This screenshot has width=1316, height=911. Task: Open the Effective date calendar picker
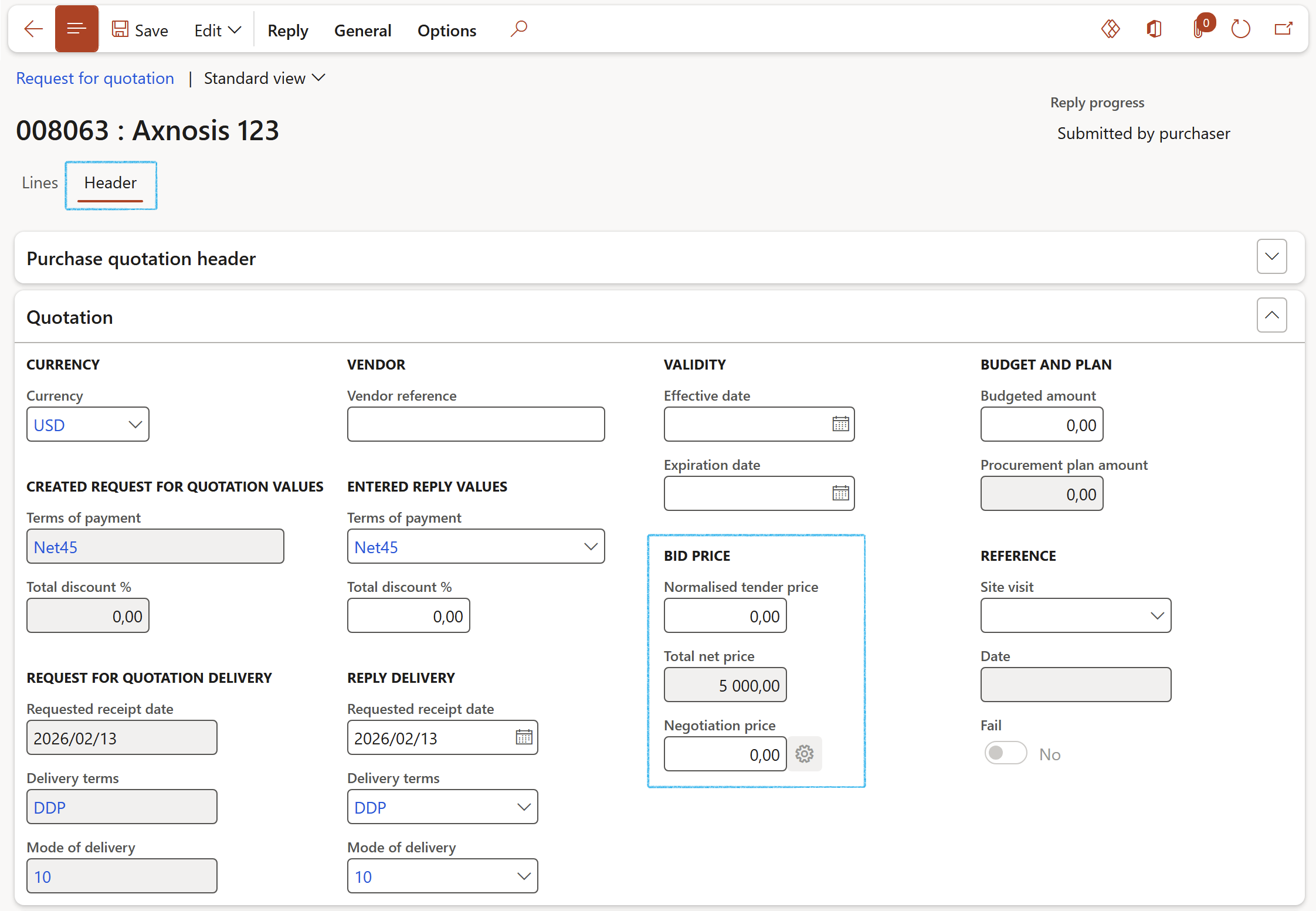point(840,424)
